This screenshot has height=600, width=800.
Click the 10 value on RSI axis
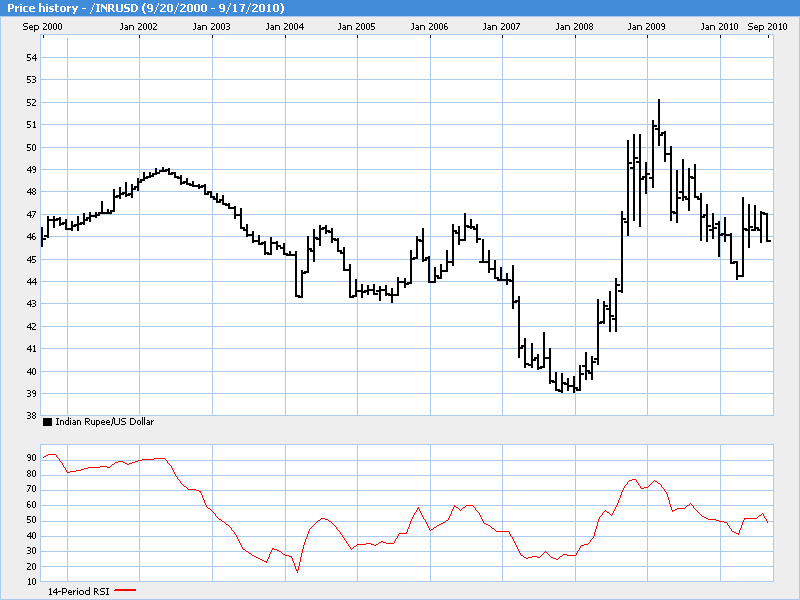point(31,582)
